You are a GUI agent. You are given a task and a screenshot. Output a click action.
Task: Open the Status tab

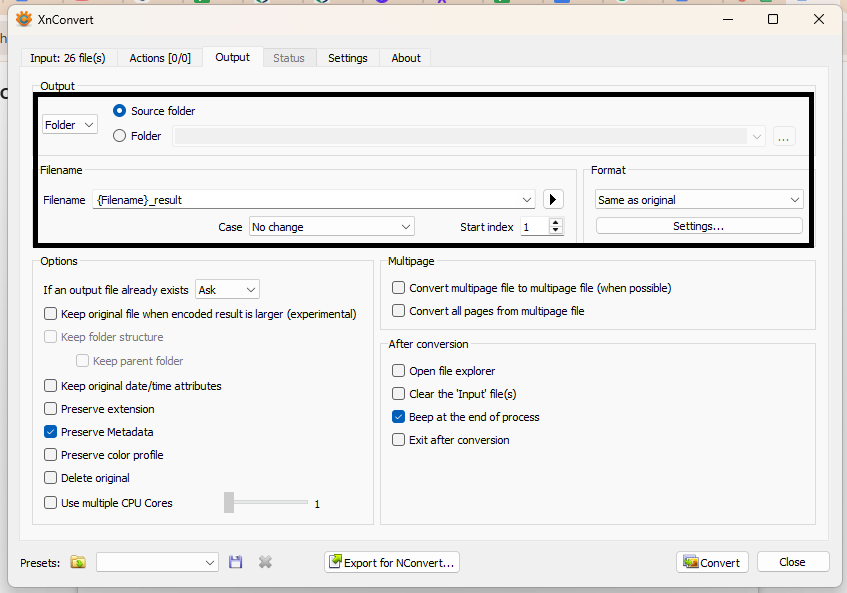point(288,58)
